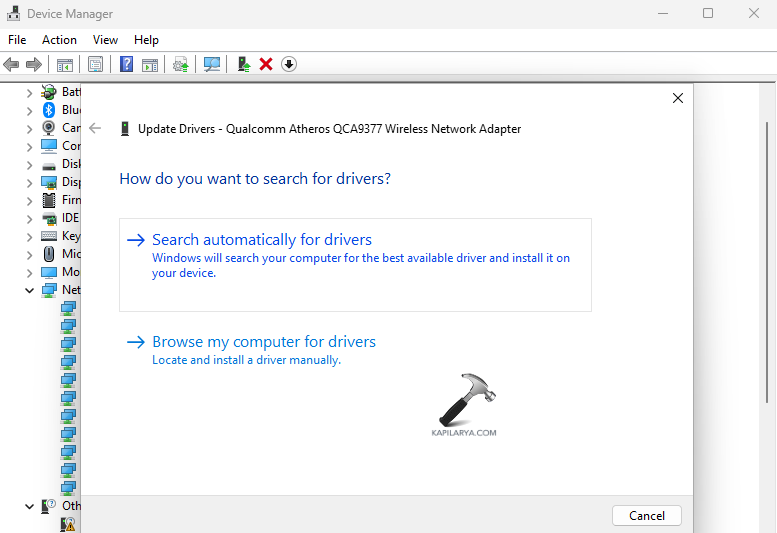Click the red X Uninstall device icon
Screen dimensions: 777x533
pos(266,64)
